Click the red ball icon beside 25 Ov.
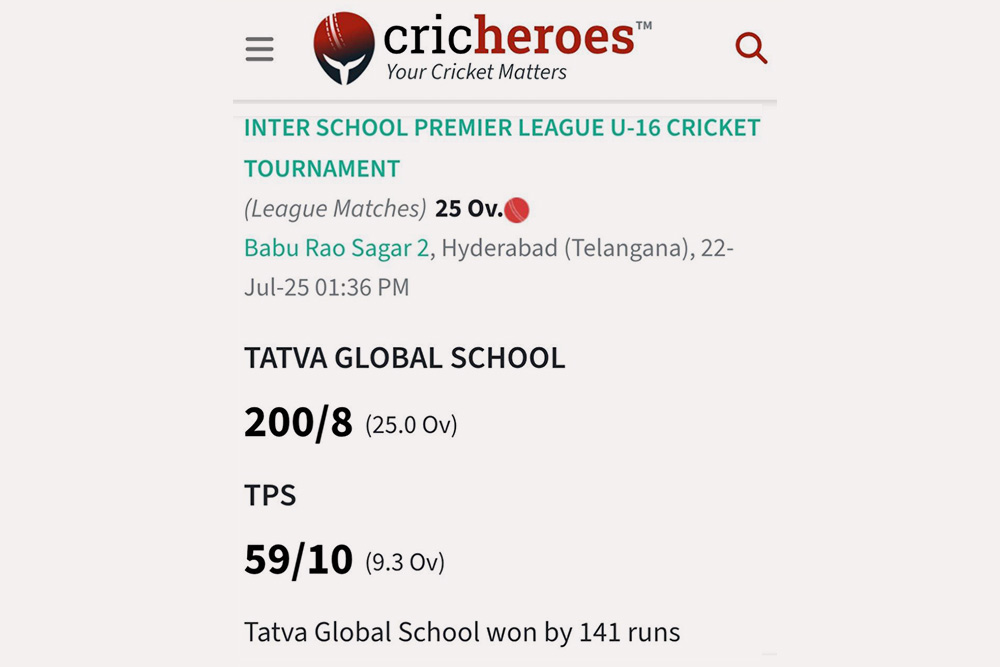The height and width of the screenshot is (667, 1000). click(x=517, y=210)
